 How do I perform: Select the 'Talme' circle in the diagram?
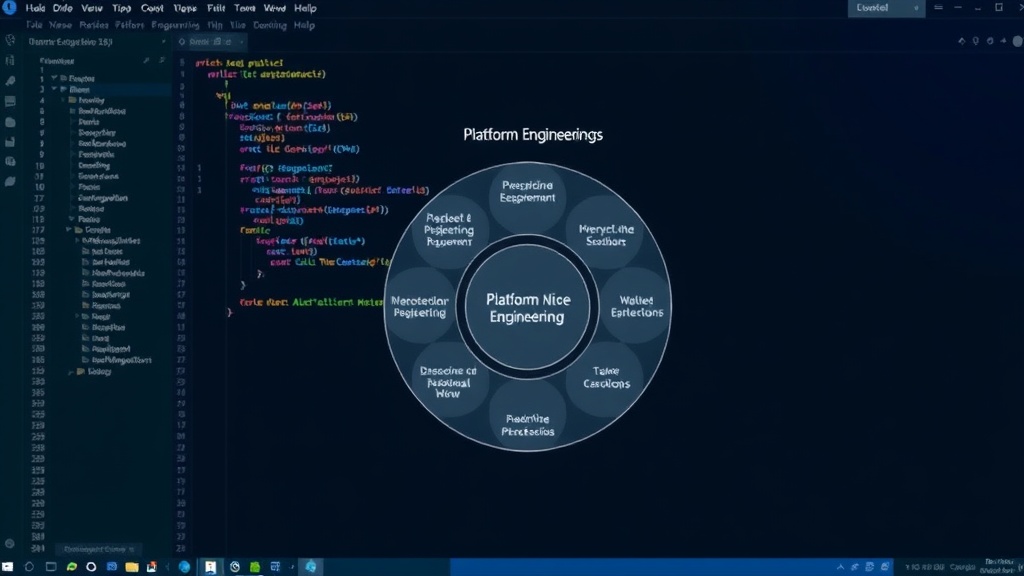(606, 377)
